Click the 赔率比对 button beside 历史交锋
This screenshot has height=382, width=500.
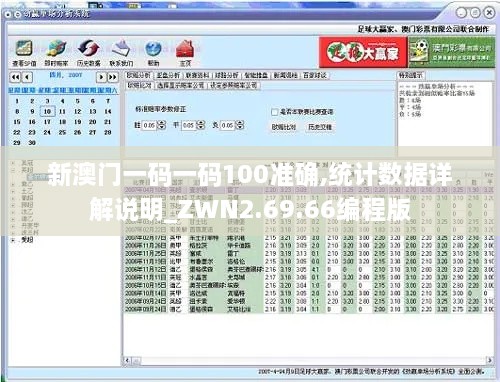pos(284,127)
